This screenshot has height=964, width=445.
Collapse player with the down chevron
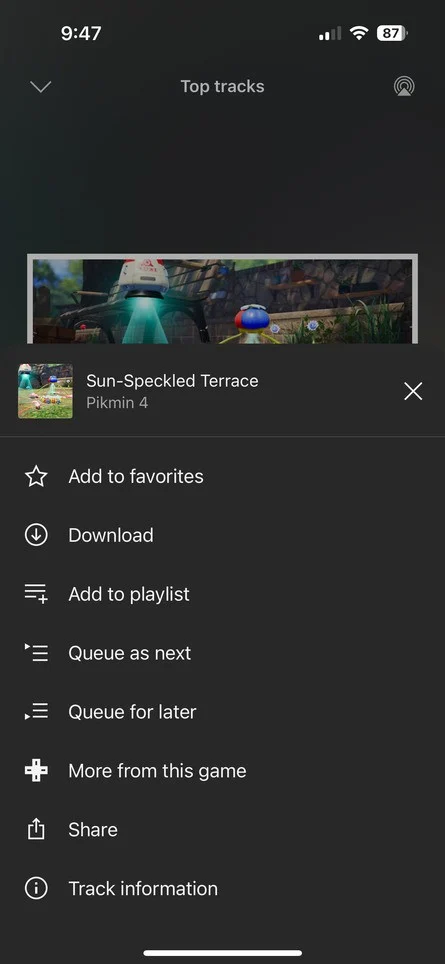tap(41, 87)
